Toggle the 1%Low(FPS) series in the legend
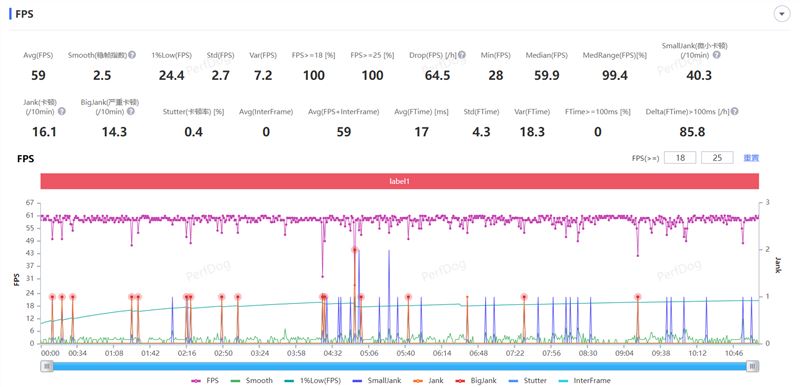This screenshot has height=387, width=800. tap(312, 380)
